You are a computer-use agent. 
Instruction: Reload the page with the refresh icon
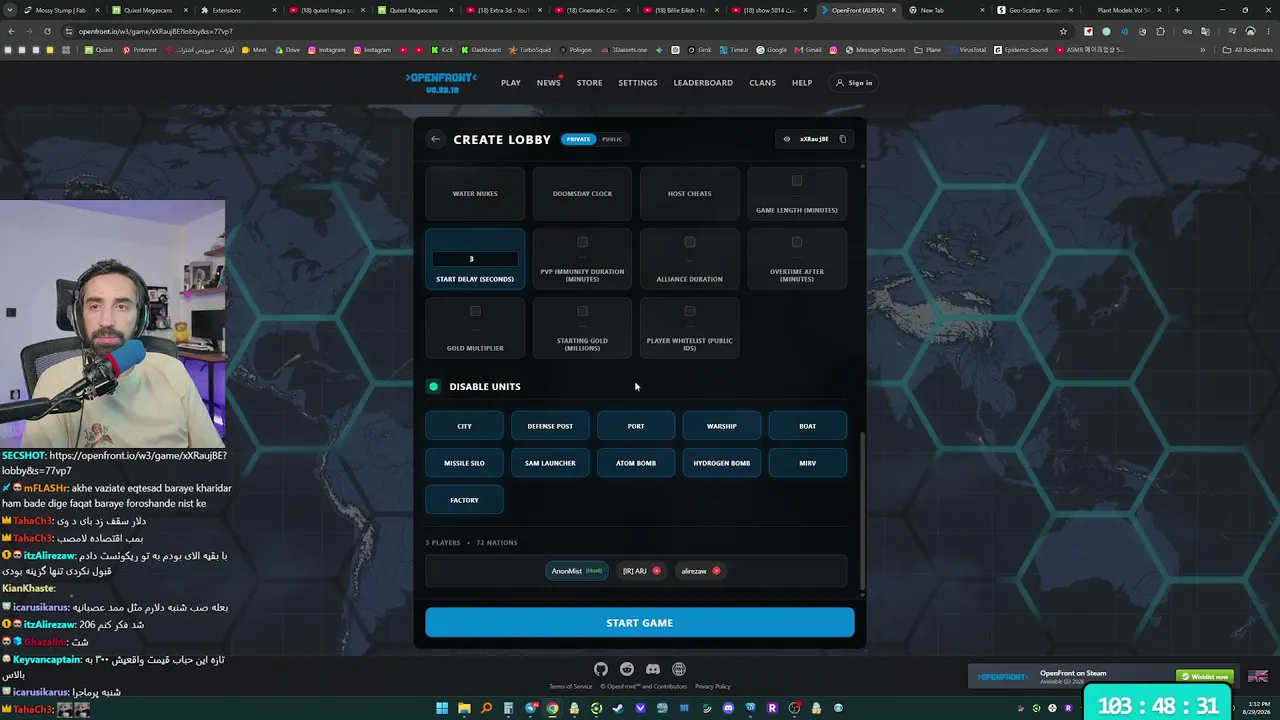tap(45, 31)
